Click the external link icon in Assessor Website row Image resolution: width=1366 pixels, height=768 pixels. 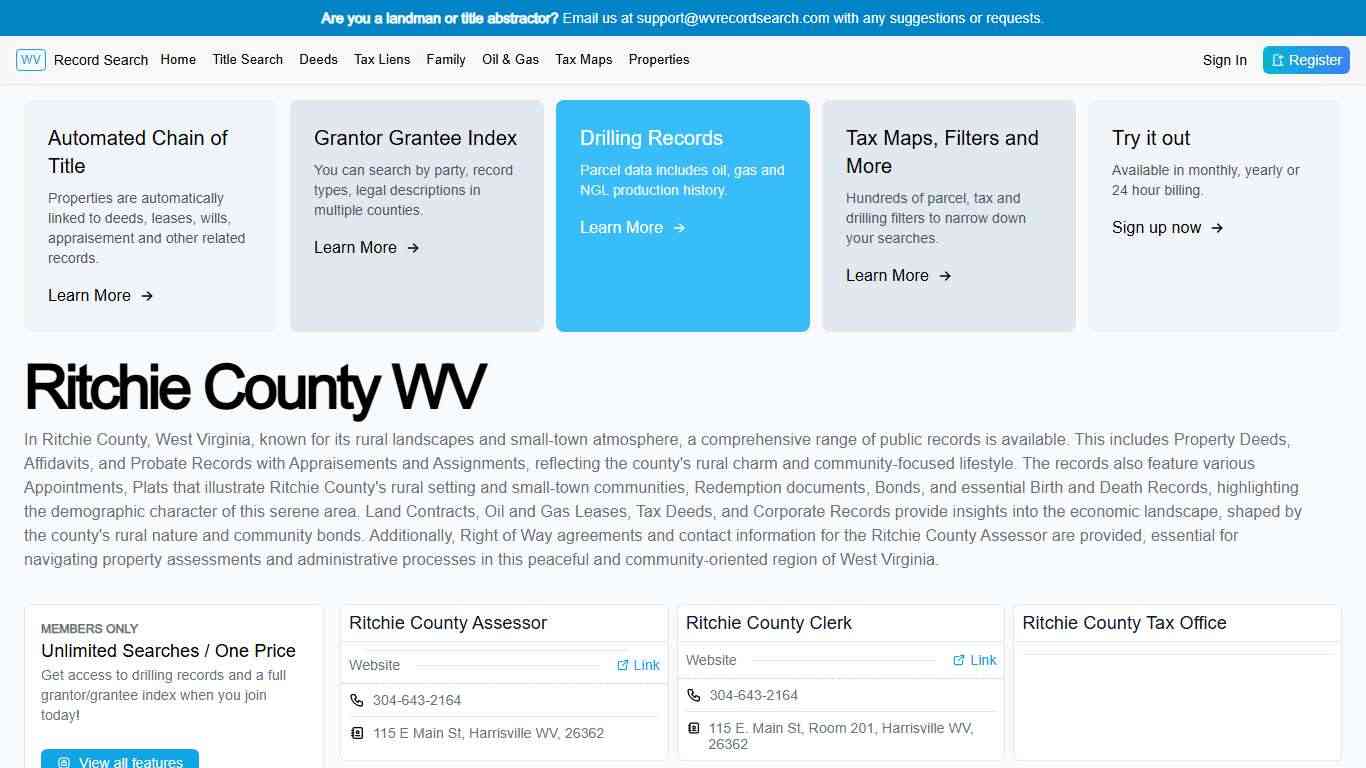point(623,665)
